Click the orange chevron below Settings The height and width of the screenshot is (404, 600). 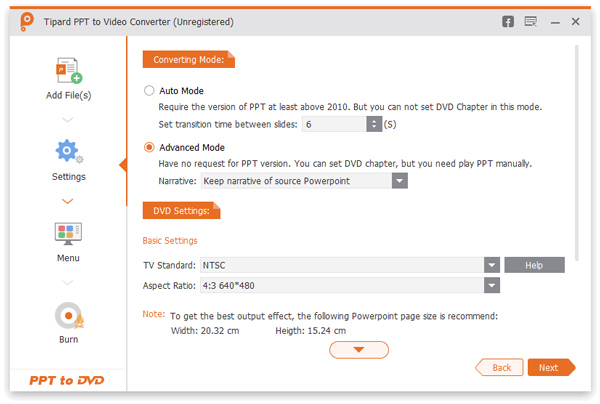coord(67,201)
